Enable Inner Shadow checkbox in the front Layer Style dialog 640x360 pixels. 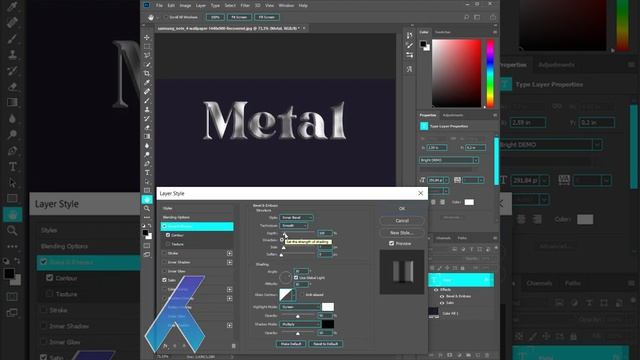(164, 262)
